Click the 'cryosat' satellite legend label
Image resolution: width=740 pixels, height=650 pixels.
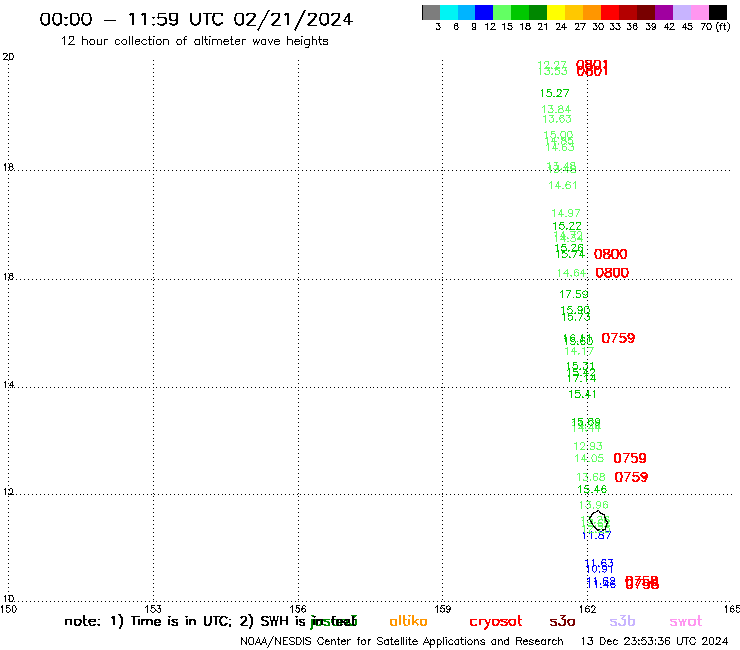(496, 621)
